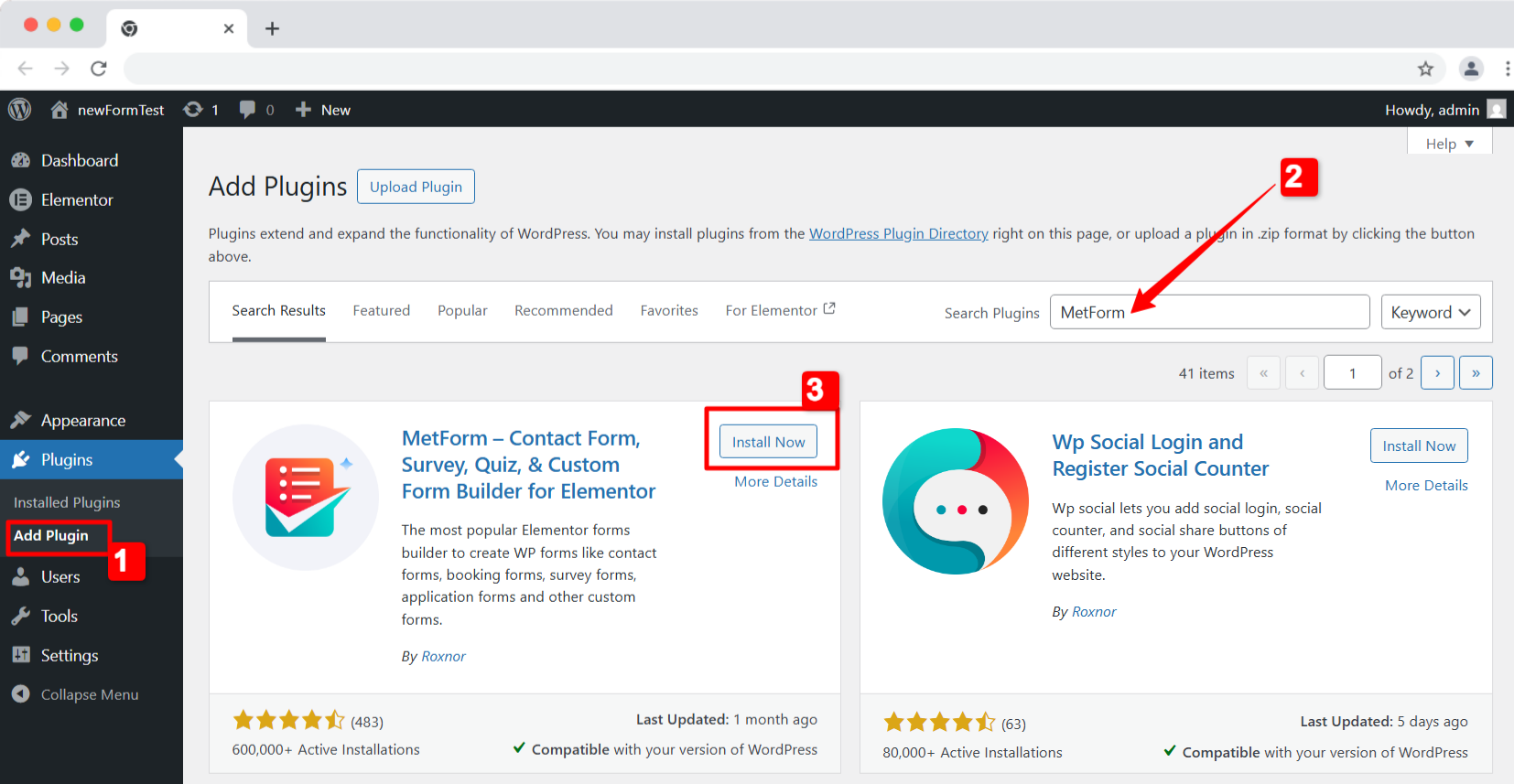Open the WordPress Plugin Directory link
The height and width of the screenshot is (784, 1514).
tap(898, 233)
